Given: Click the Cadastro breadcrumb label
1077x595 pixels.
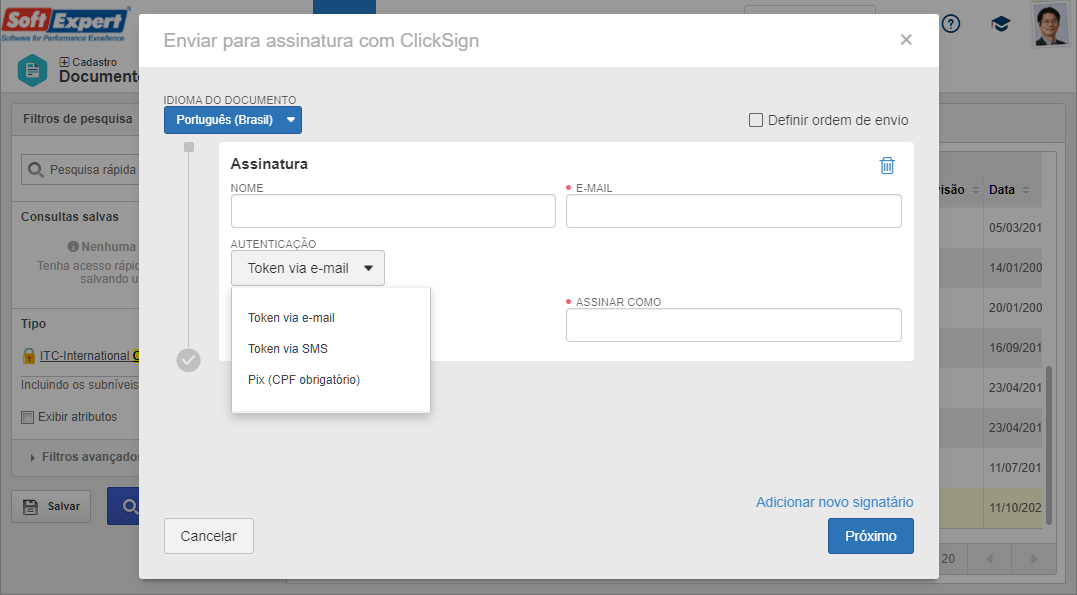Looking at the screenshot, I should [95, 62].
